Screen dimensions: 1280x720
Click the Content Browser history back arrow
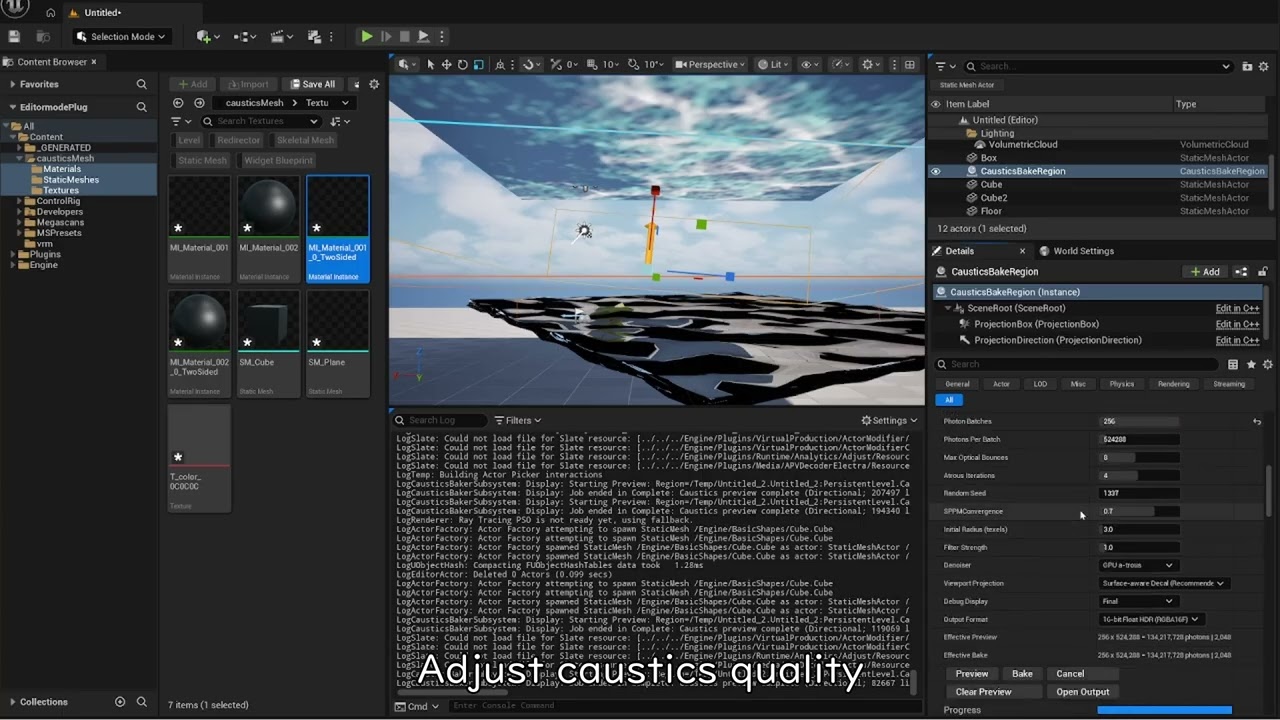[179, 103]
